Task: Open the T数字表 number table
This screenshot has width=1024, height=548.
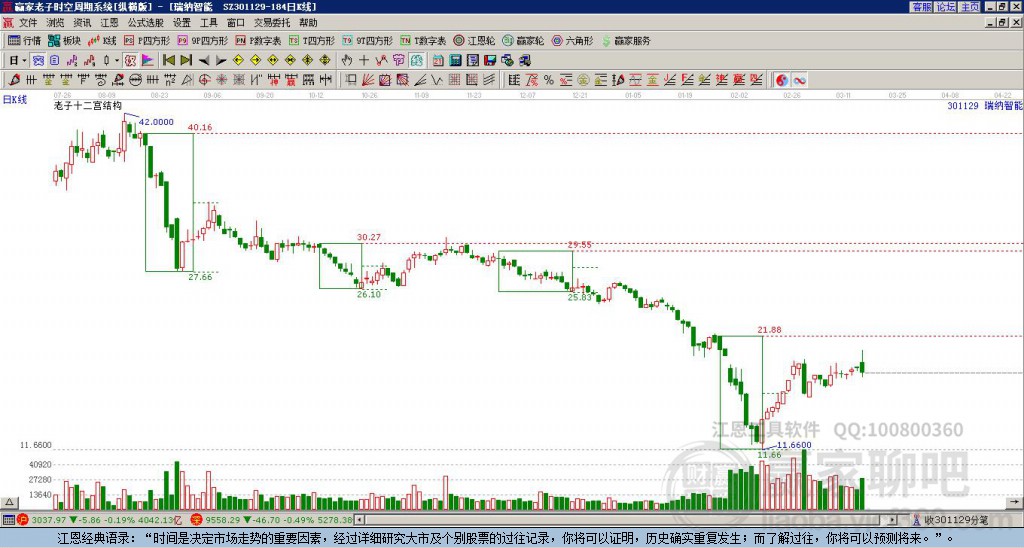Action: (x=423, y=40)
